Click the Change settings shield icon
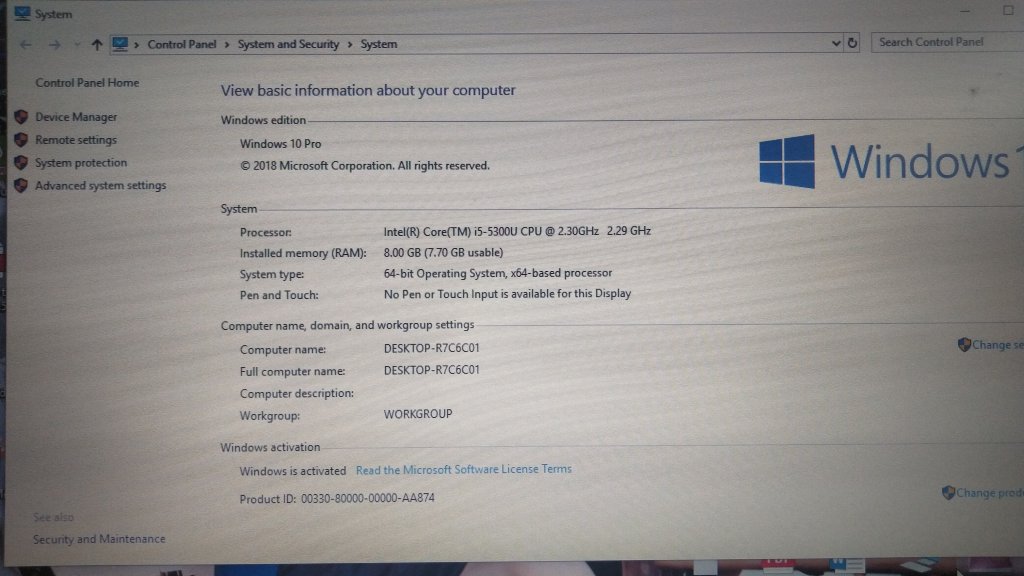 tap(964, 345)
